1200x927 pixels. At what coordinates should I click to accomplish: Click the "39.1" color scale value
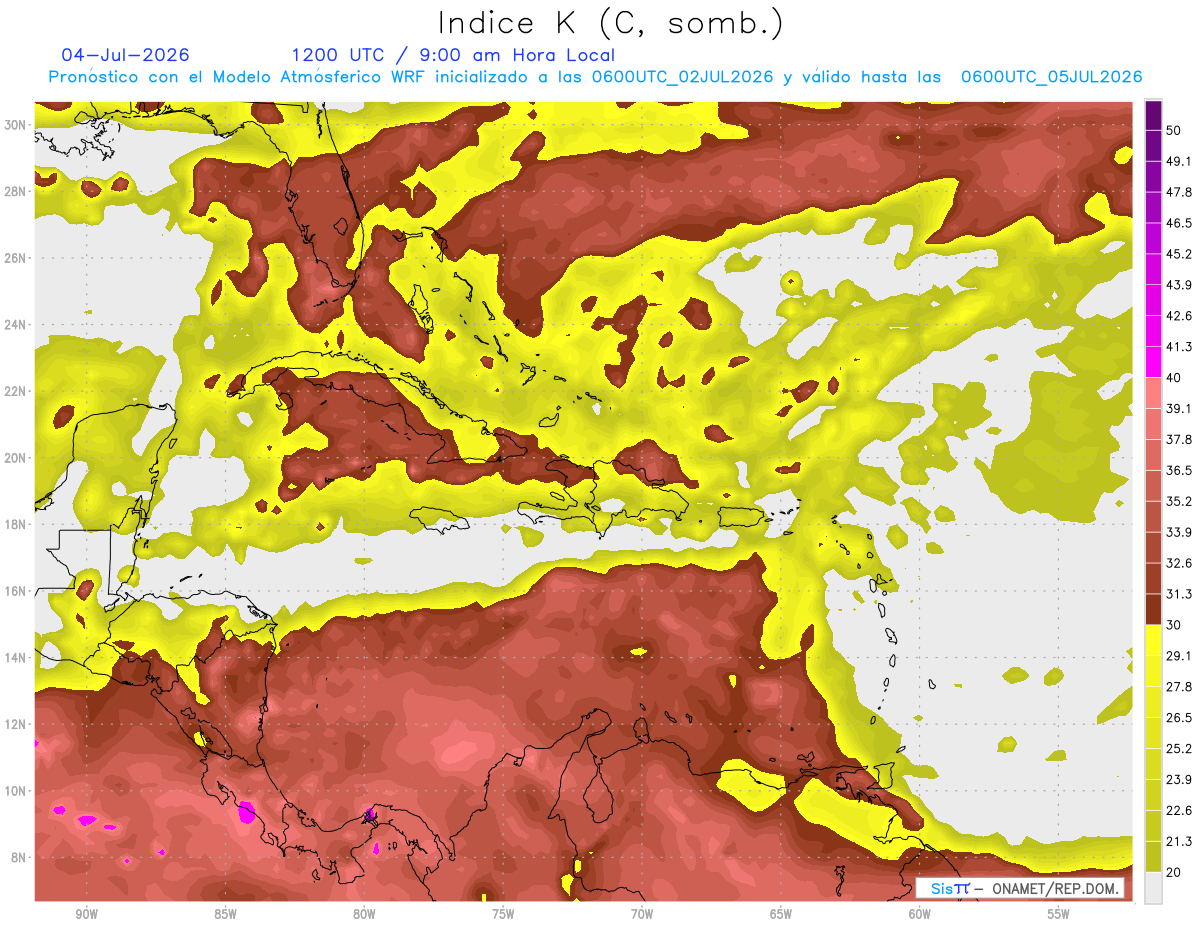click(x=1178, y=408)
